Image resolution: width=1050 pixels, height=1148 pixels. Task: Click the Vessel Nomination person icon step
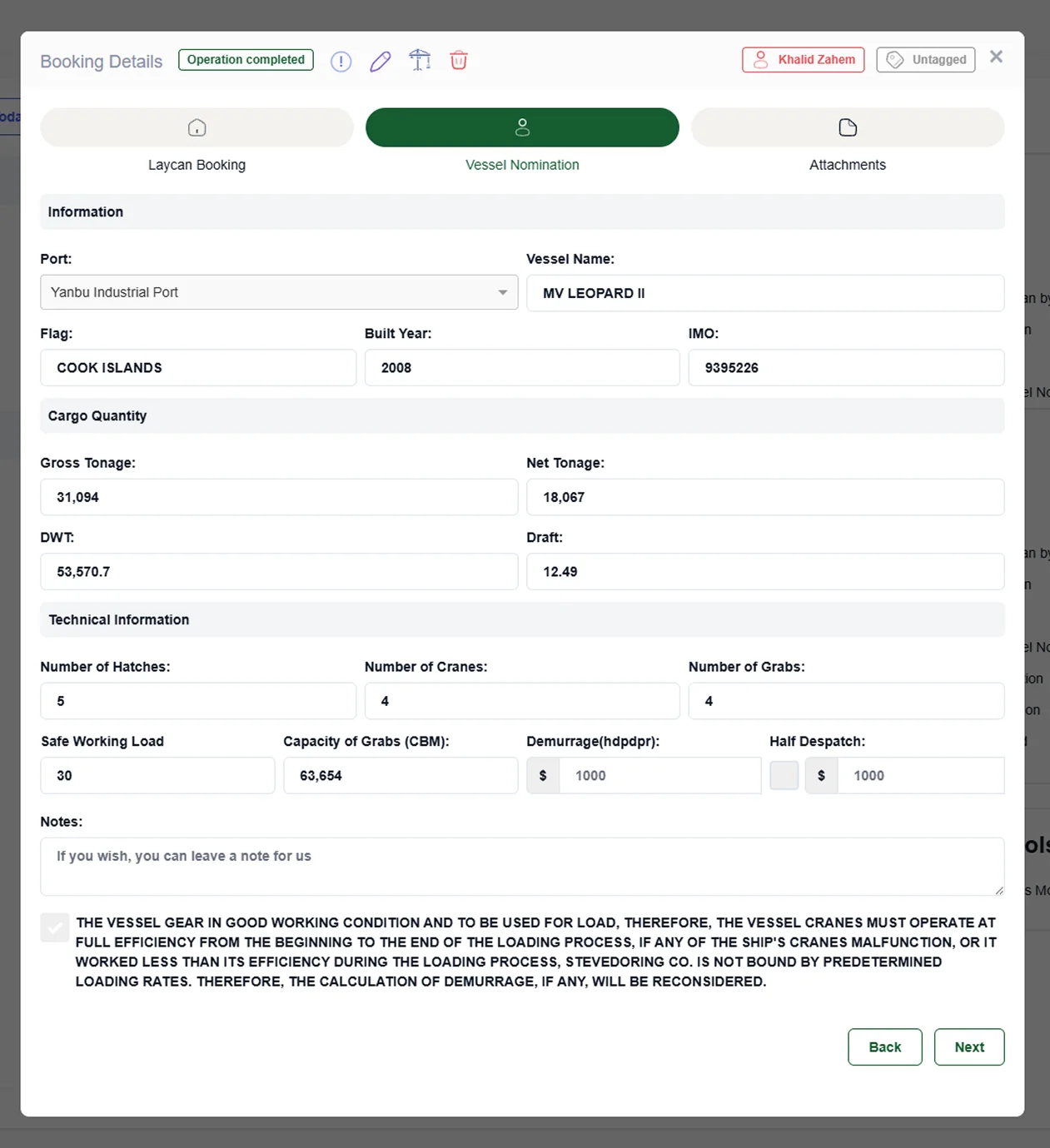tap(522, 127)
